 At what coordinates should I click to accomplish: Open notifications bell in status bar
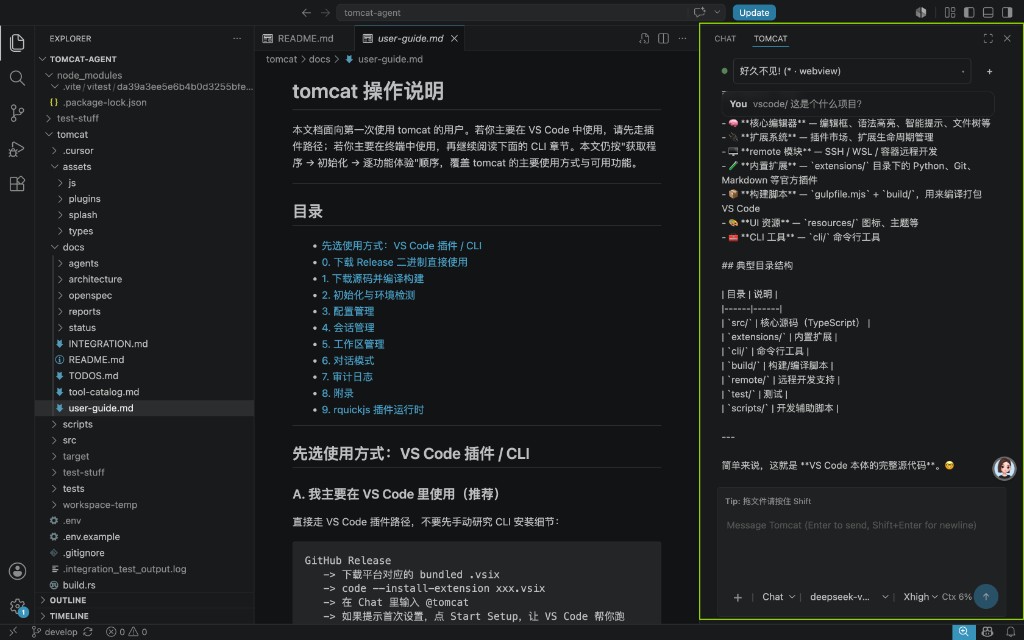[x=1010, y=632]
